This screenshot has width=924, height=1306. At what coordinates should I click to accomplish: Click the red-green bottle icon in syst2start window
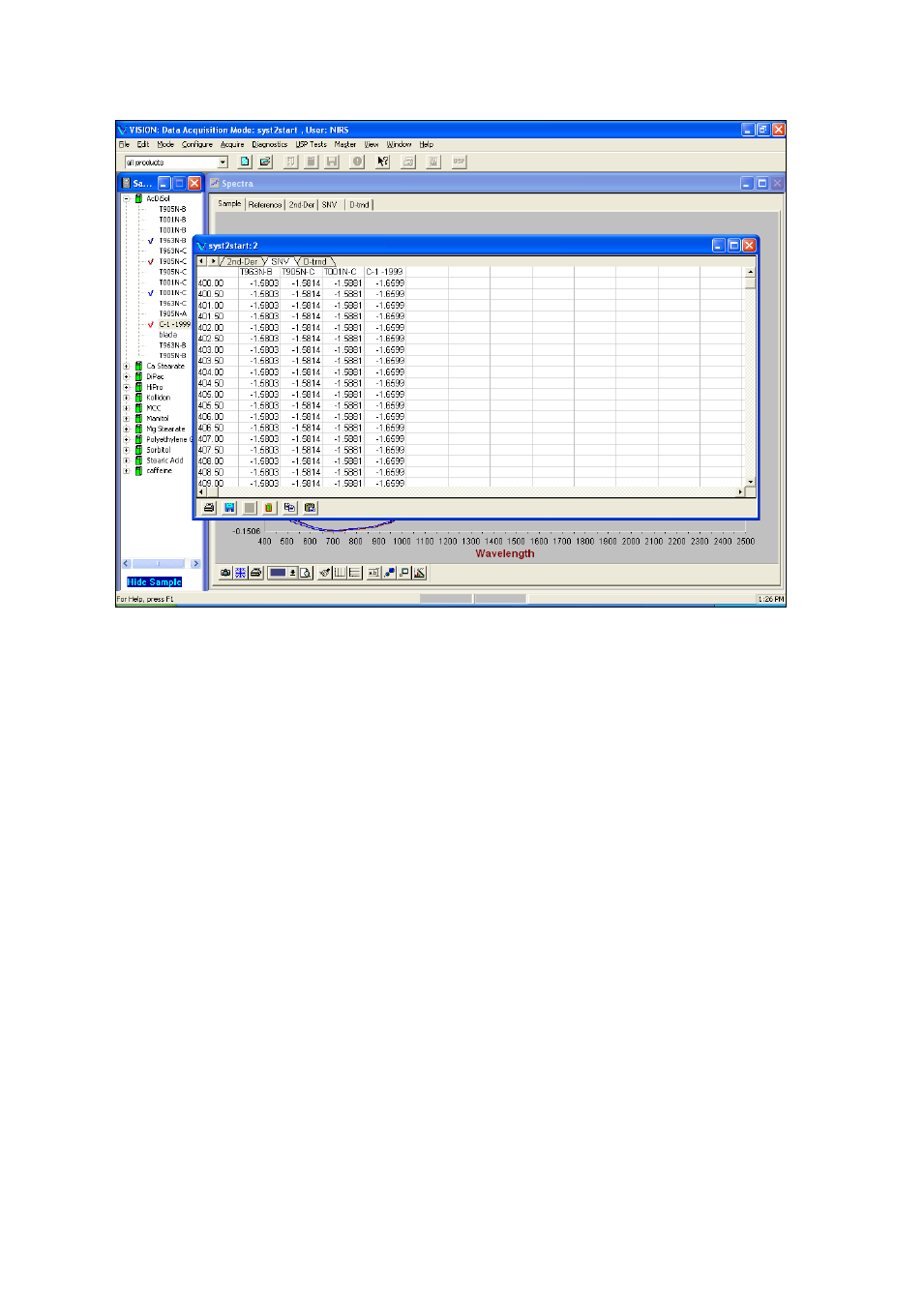click(x=269, y=508)
